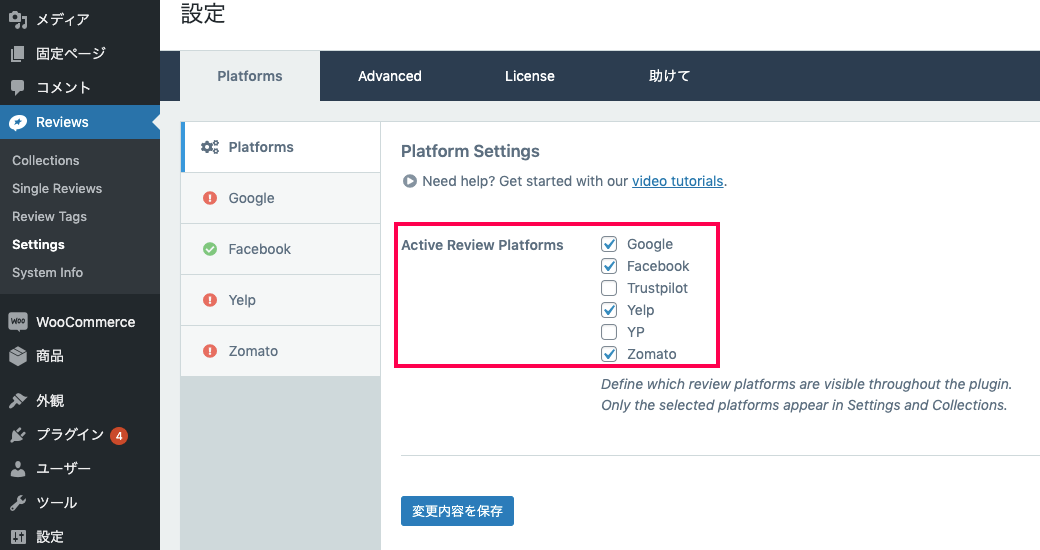The image size is (1040, 550).
Task: Enable the YP platform checkbox
Action: (609, 332)
